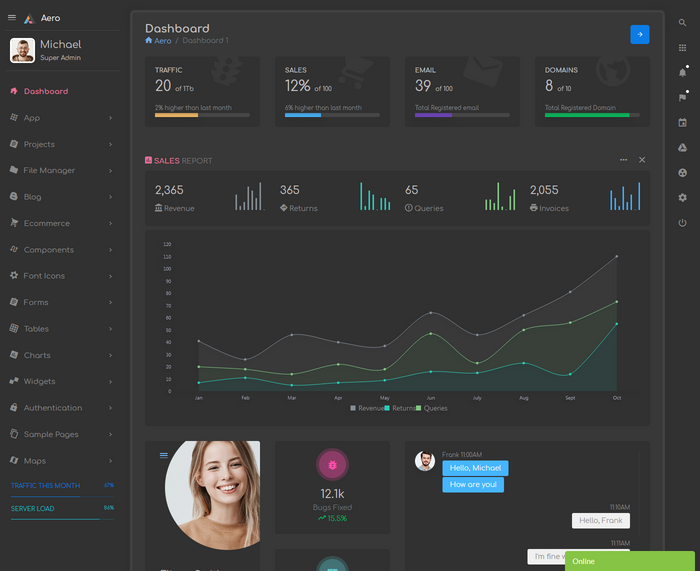Click the Domains green progress bar

coord(592,115)
